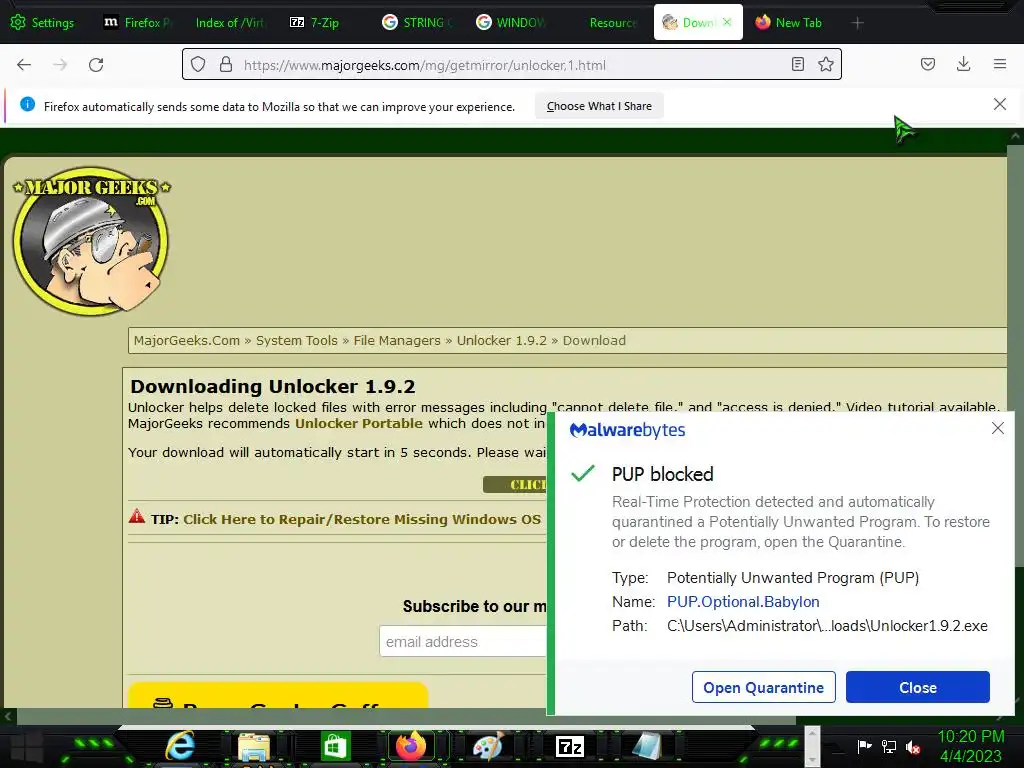
Task: Switch to the Settings tab
Action: 43,23
